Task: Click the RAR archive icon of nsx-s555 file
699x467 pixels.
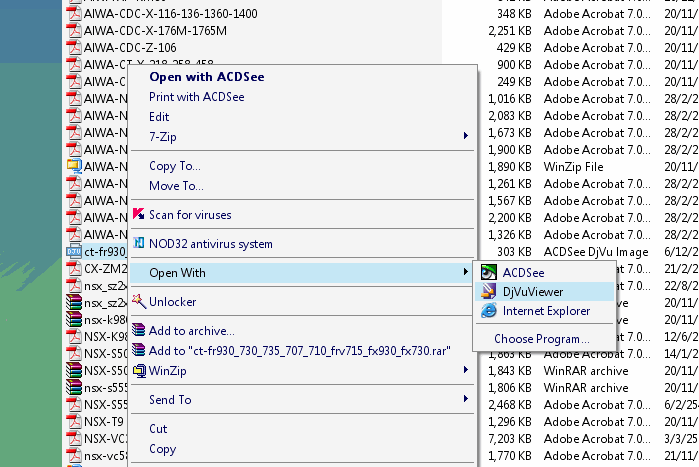Action: (x=74, y=387)
